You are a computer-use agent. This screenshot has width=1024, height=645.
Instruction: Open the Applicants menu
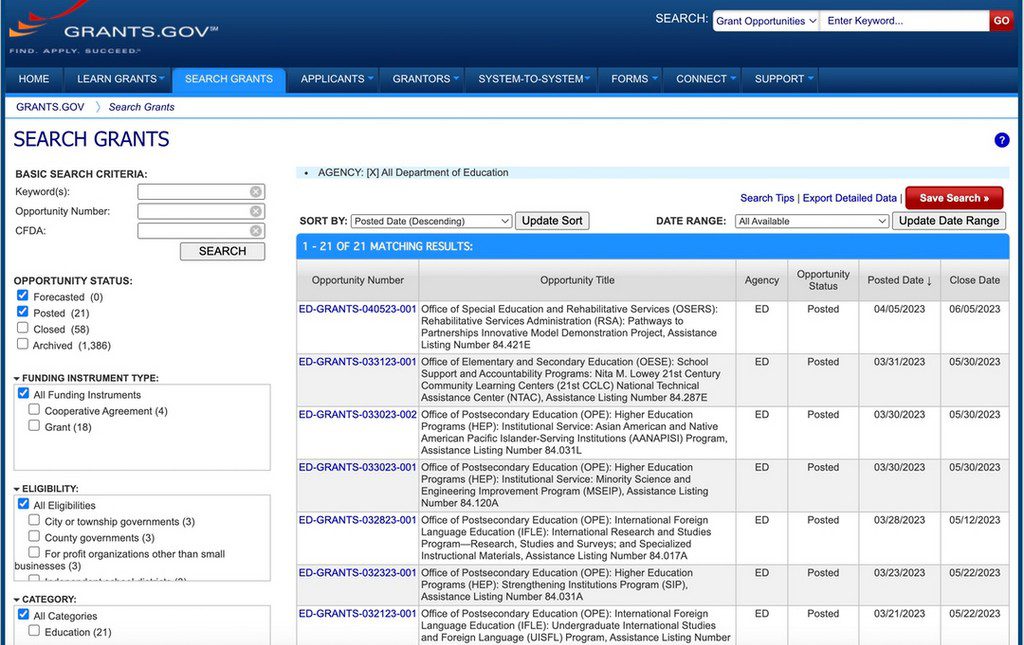click(333, 79)
